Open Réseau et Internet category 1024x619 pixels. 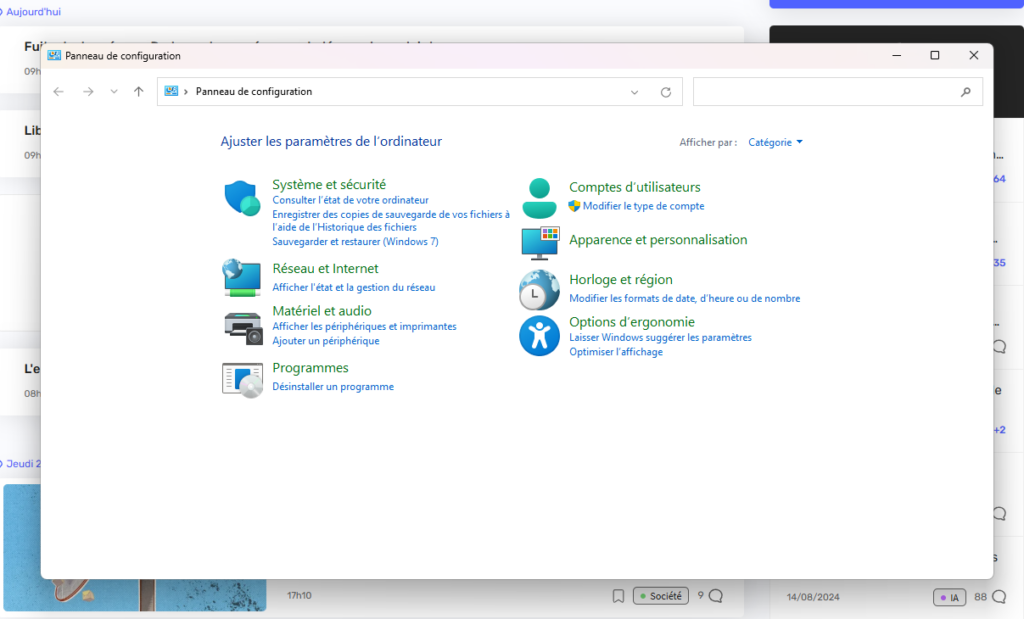click(x=325, y=268)
